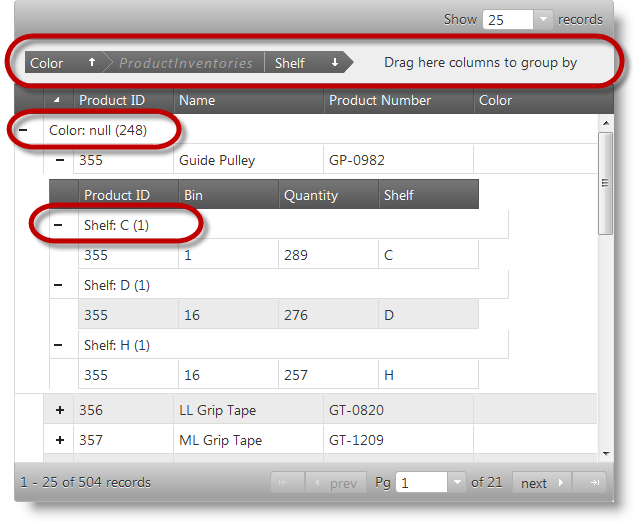Open the Show records page size dropdown
The height and width of the screenshot is (522, 634).
[543, 19]
